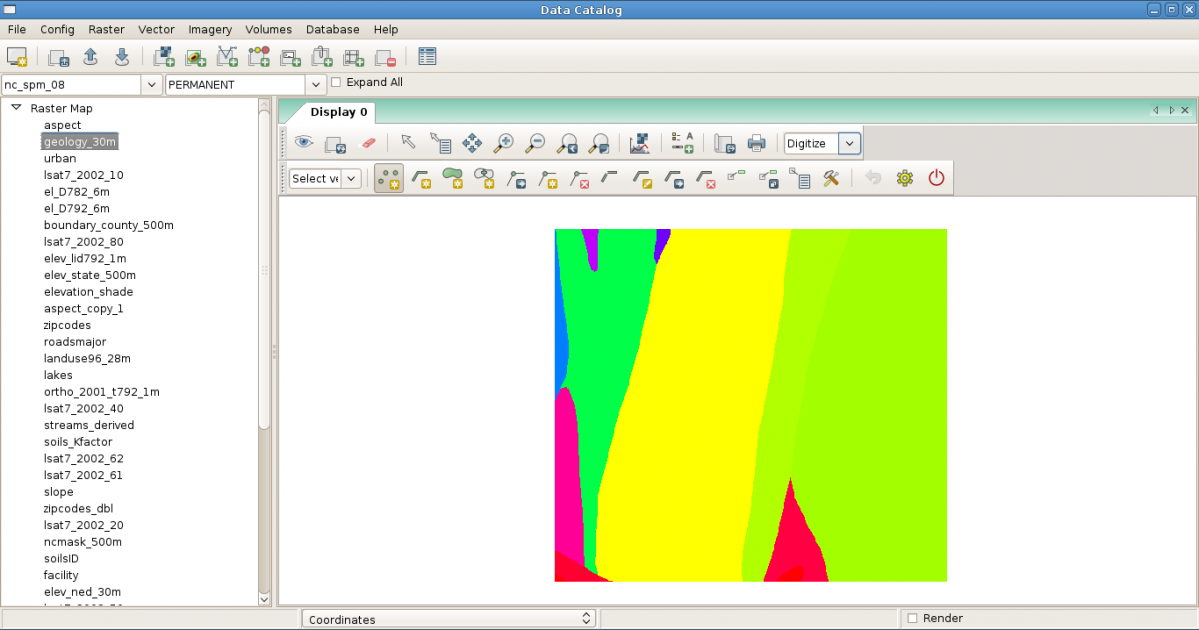The width and height of the screenshot is (1199, 630).
Task: Open the Coordinates status bar selector
Action: (448, 619)
